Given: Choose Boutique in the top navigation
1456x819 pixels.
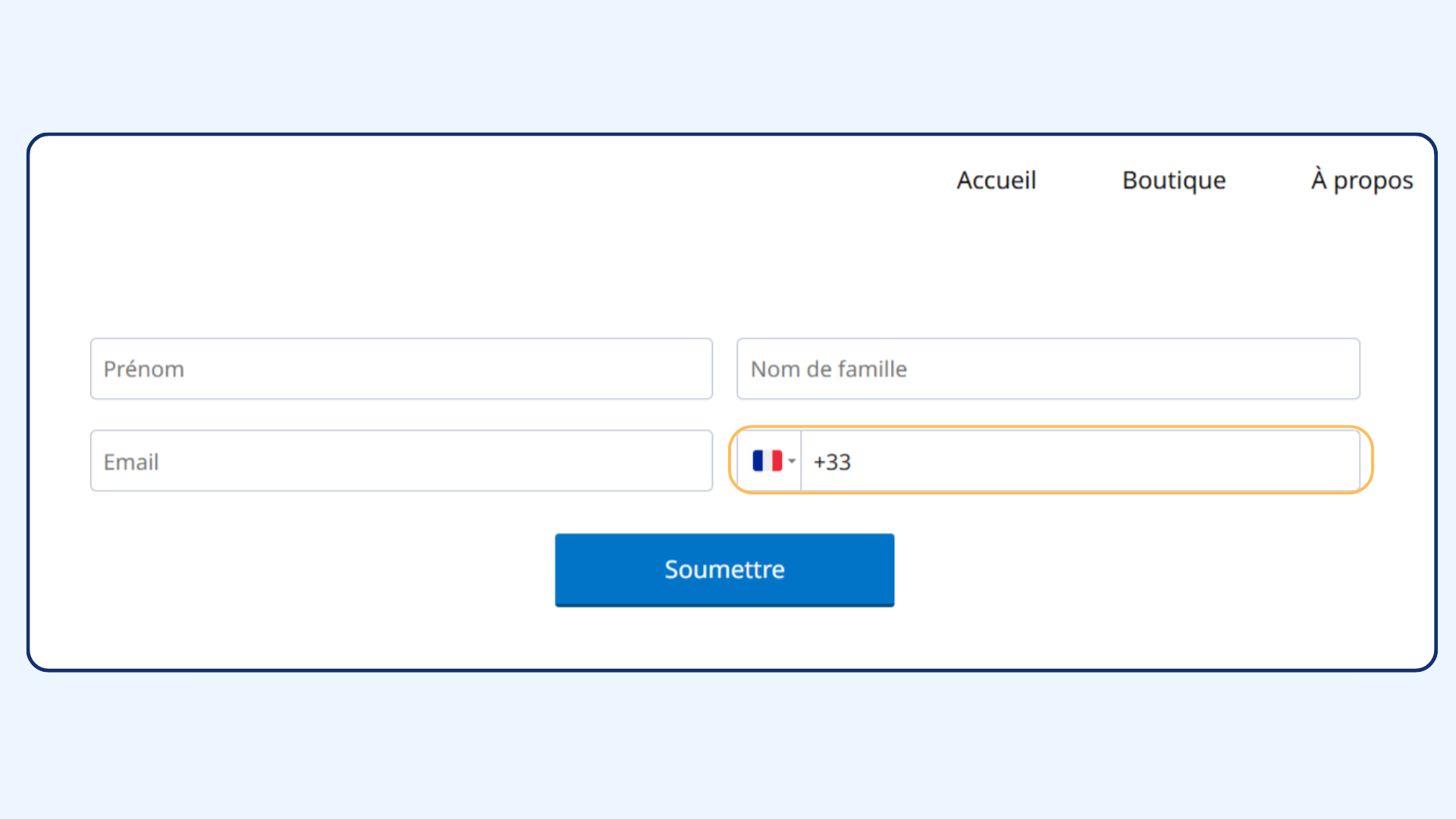Looking at the screenshot, I should (x=1173, y=180).
